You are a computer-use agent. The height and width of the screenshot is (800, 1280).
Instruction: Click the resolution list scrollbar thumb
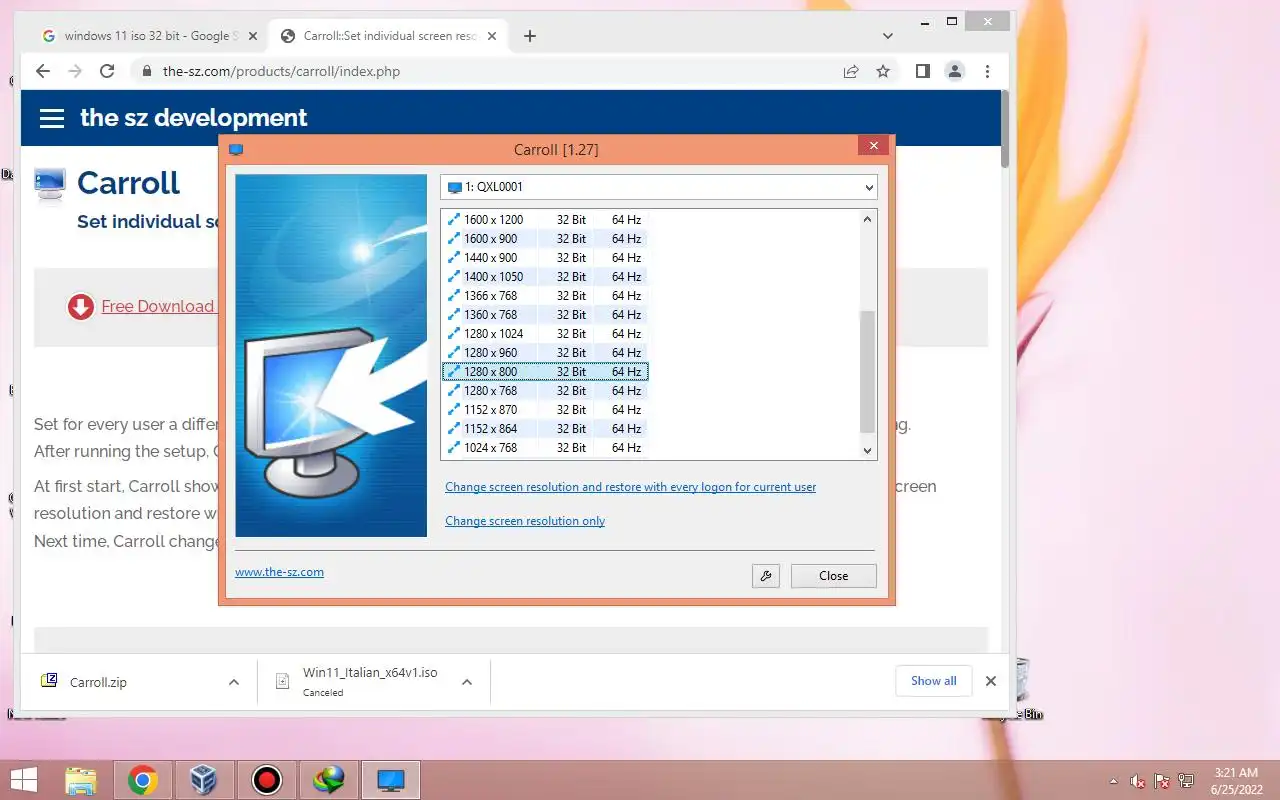[867, 371]
